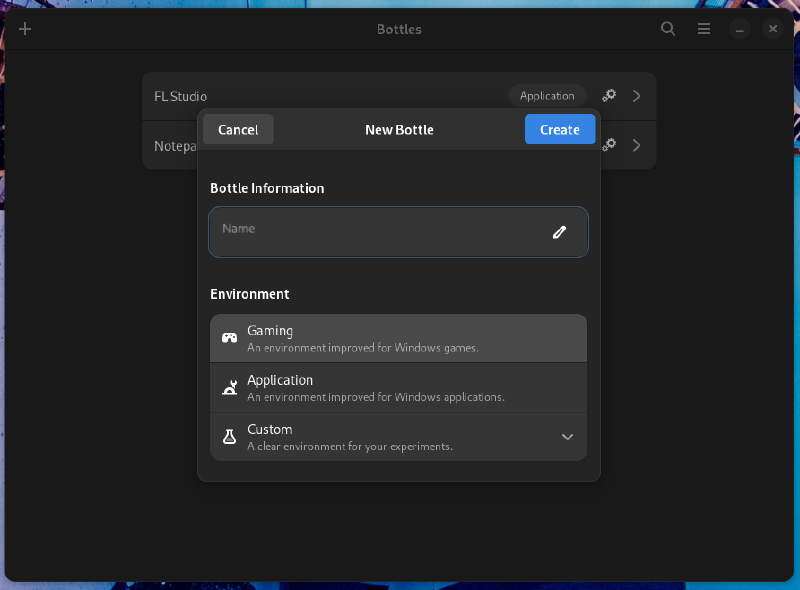Click the flask icon beside Custom
Screen dimensions: 800x590
pyautogui.click(x=229, y=437)
